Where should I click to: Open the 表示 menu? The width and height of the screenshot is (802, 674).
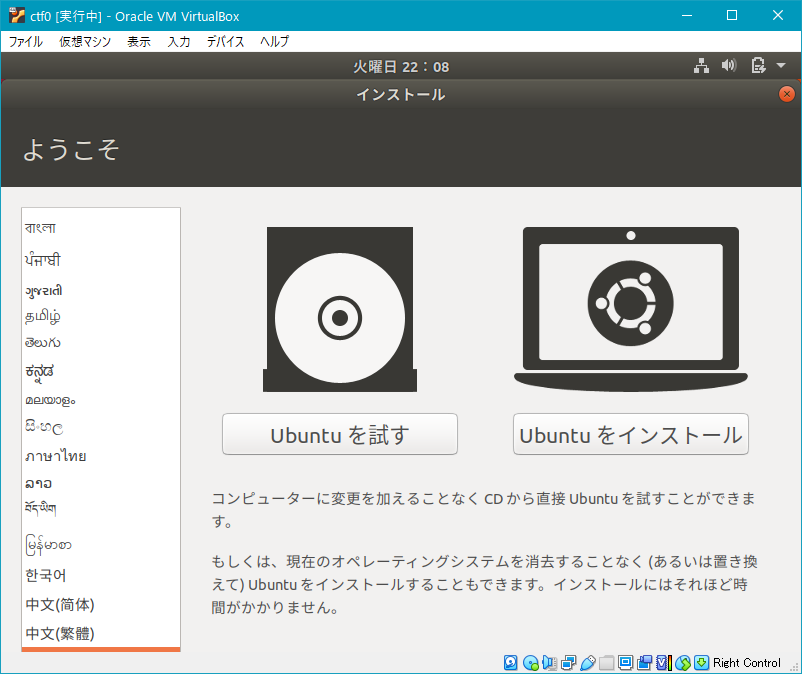pyautogui.click(x=139, y=41)
